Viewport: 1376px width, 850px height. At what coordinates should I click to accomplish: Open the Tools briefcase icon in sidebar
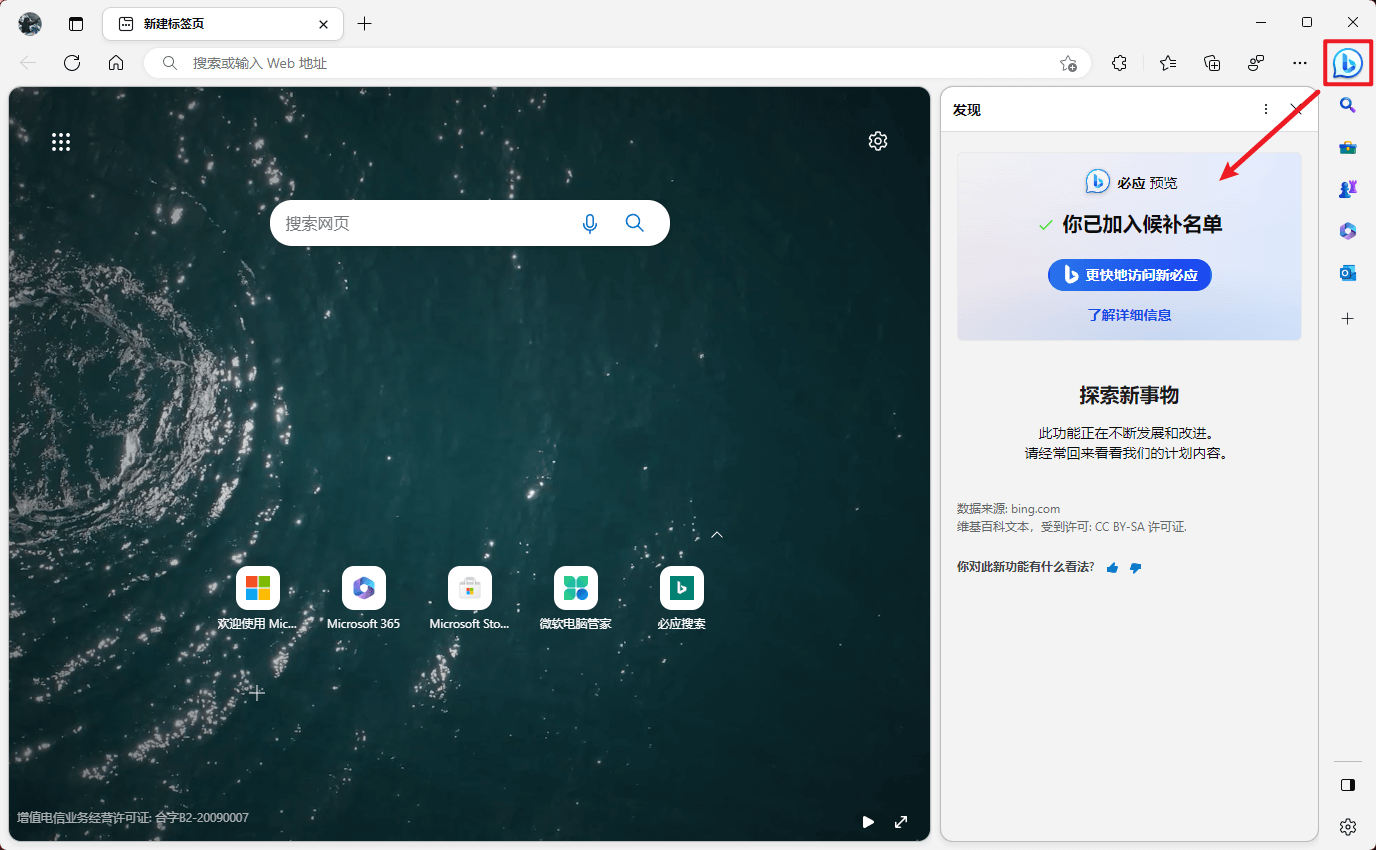pos(1347,148)
